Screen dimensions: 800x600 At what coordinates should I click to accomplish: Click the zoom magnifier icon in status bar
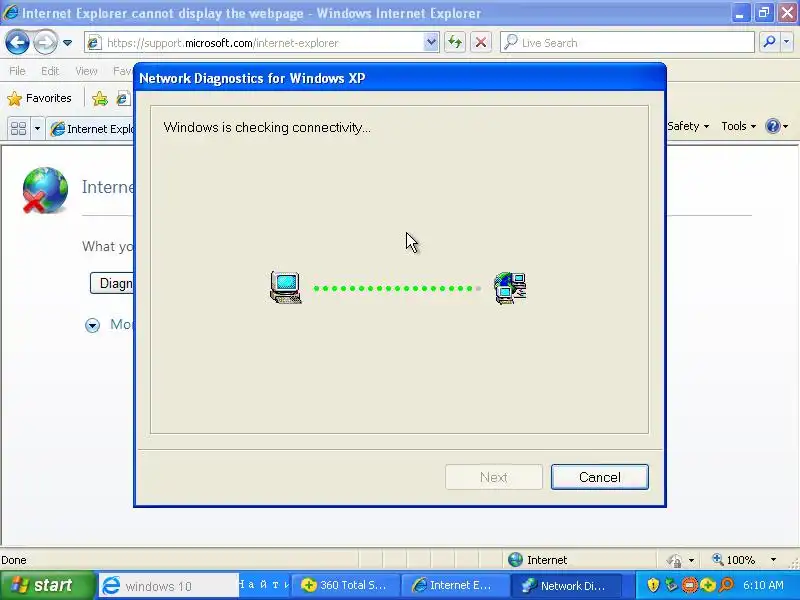[718, 560]
